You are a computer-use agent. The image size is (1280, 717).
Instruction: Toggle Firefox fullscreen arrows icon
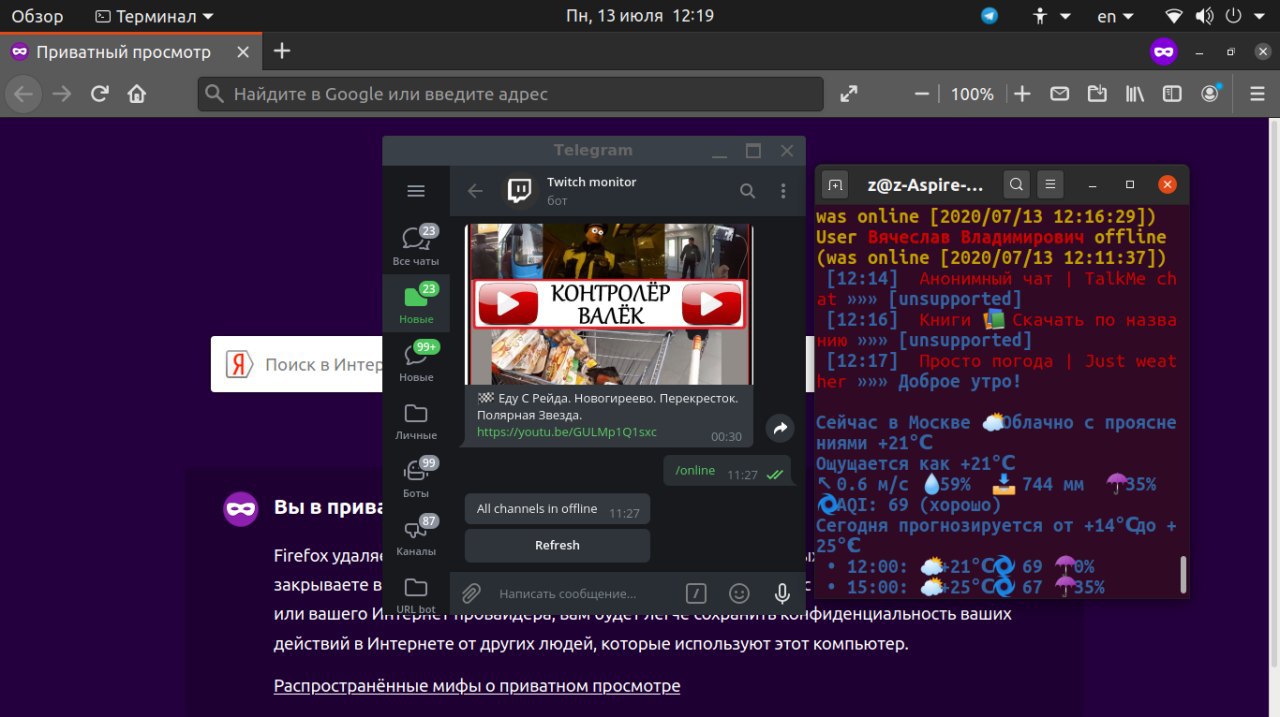(x=849, y=94)
